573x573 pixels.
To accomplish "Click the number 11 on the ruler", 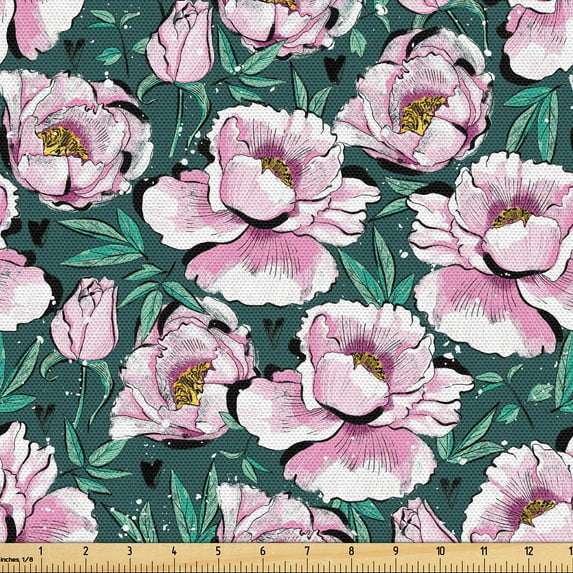I will pyautogui.click(x=484, y=551).
